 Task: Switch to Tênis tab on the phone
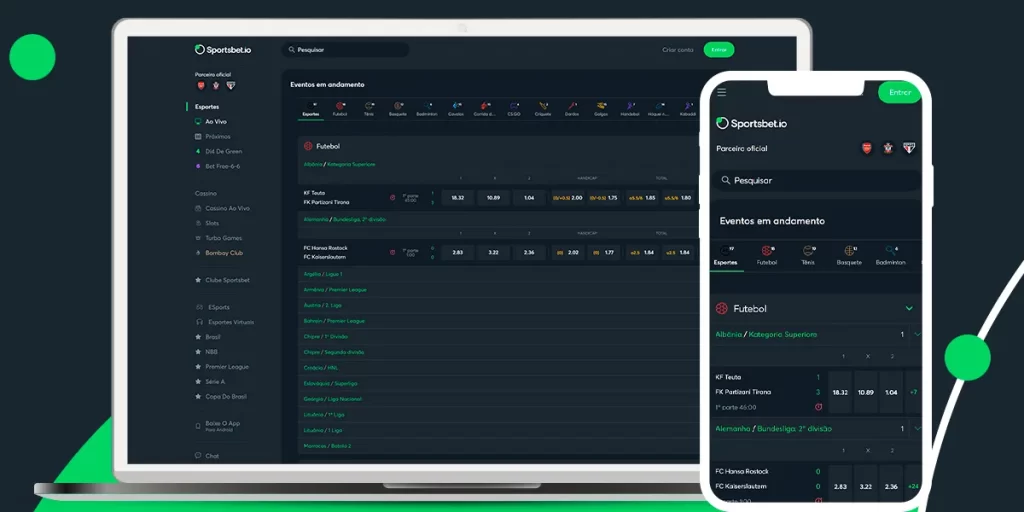pyautogui.click(x=808, y=255)
